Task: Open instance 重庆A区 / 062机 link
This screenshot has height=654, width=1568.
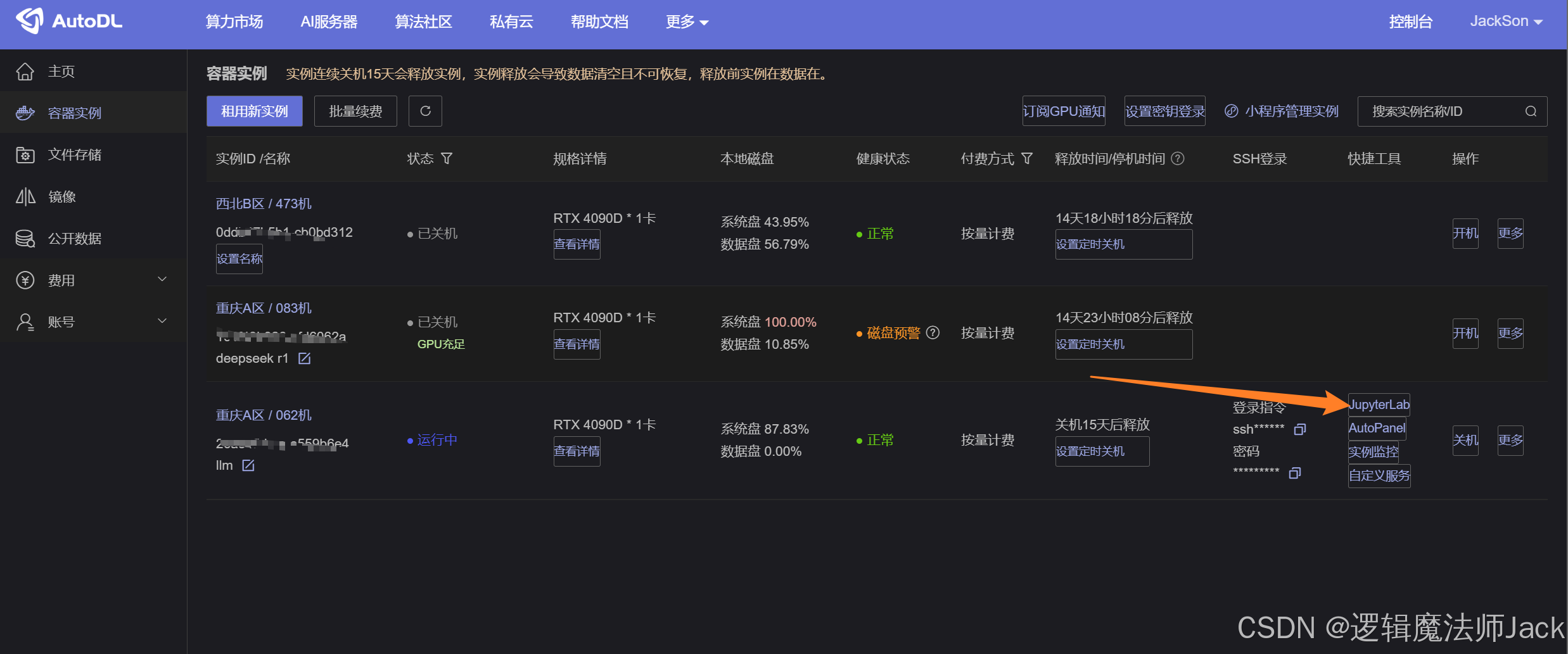Action: [264, 415]
